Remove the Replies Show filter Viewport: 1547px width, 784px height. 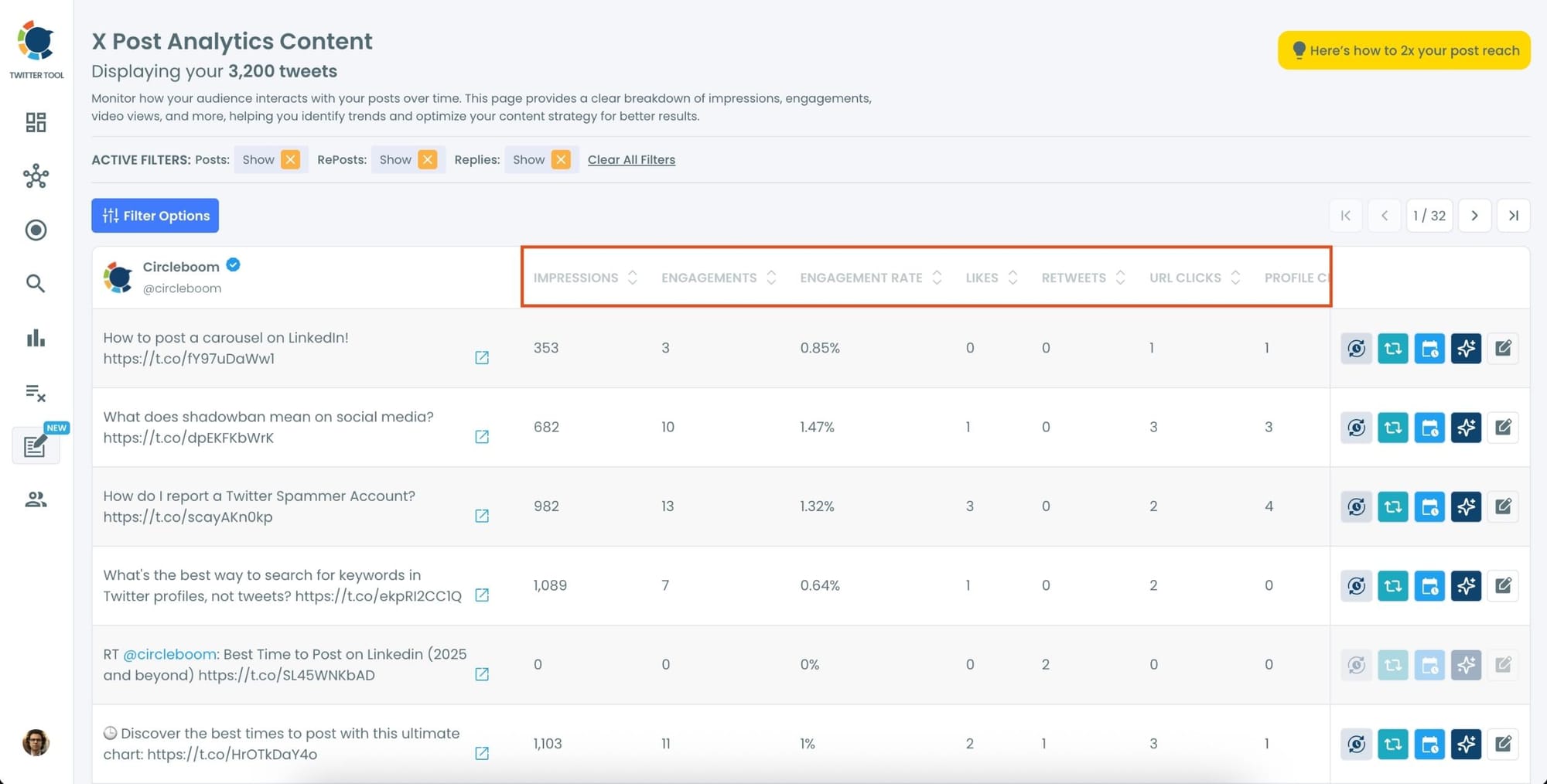(562, 159)
